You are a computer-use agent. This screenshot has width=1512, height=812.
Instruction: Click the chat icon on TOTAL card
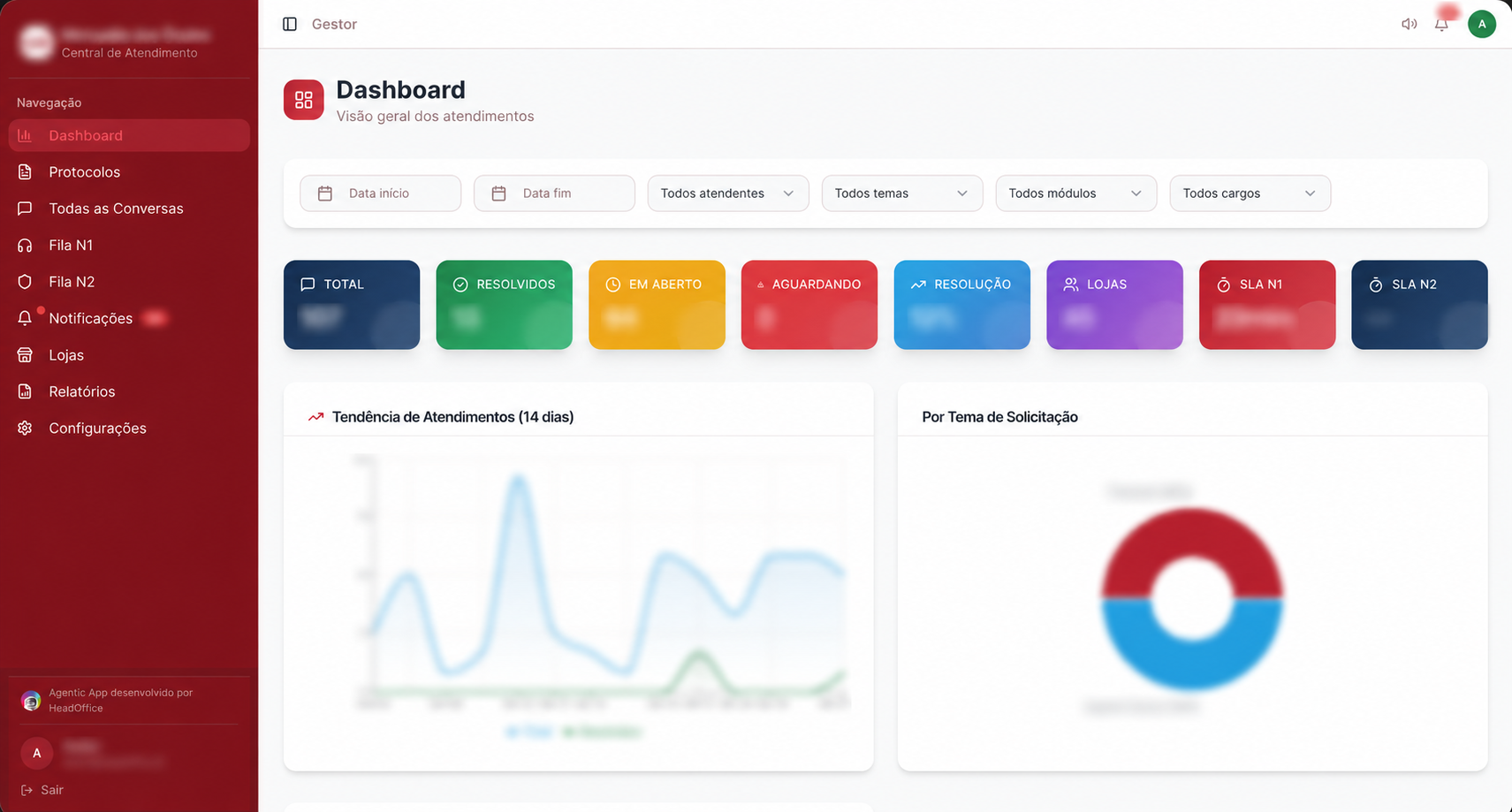click(x=308, y=285)
